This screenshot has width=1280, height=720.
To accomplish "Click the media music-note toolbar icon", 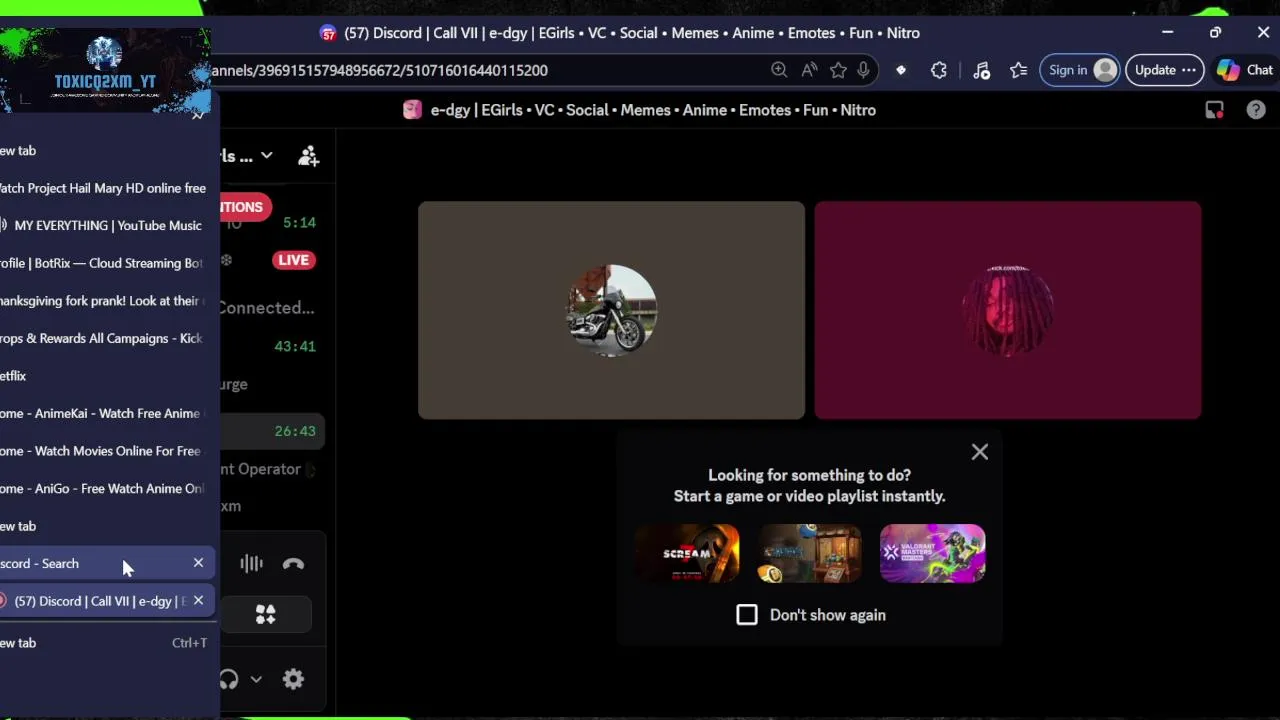I will point(981,70).
